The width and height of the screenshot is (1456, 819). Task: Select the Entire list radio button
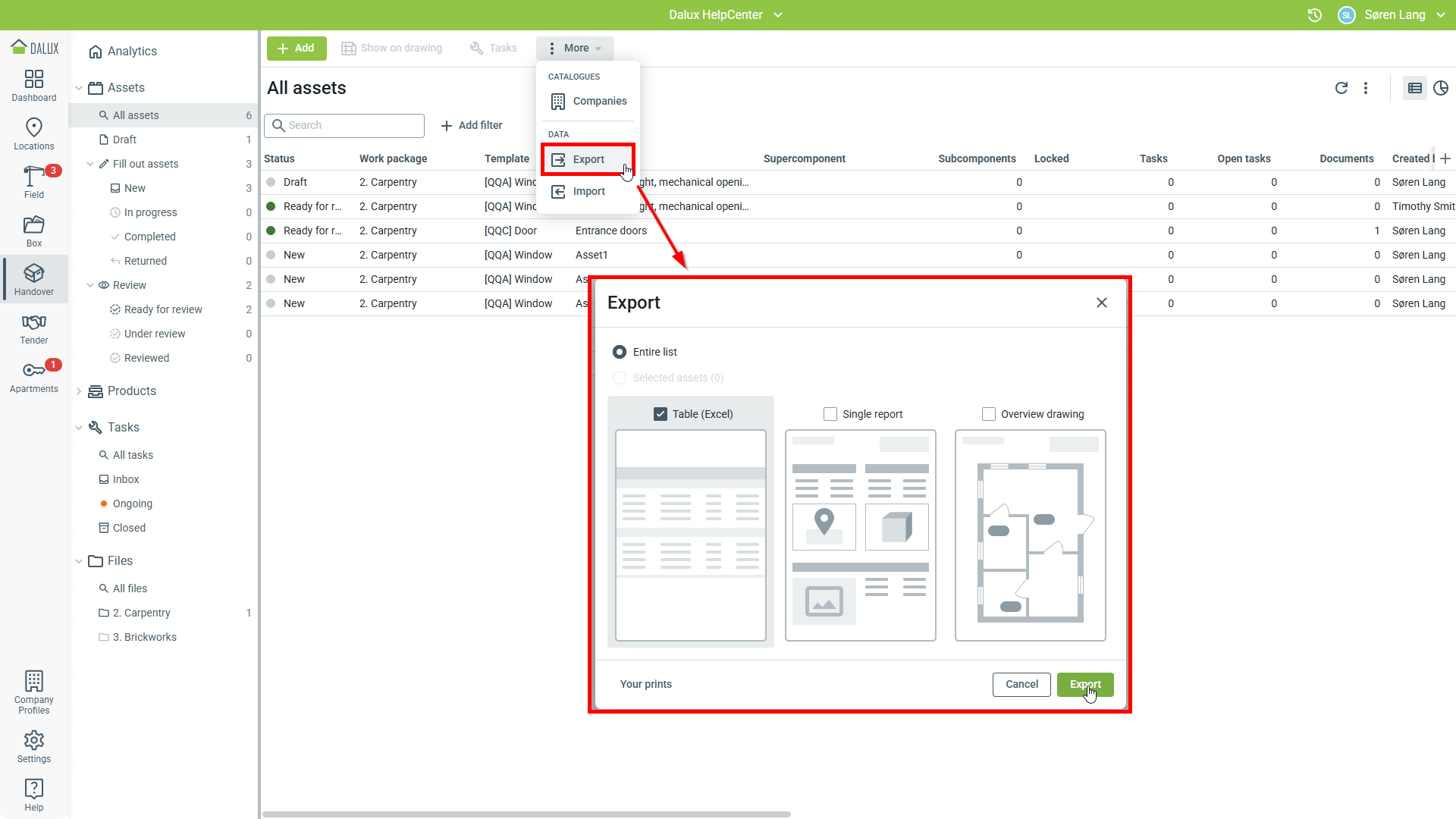tap(620, 352)
